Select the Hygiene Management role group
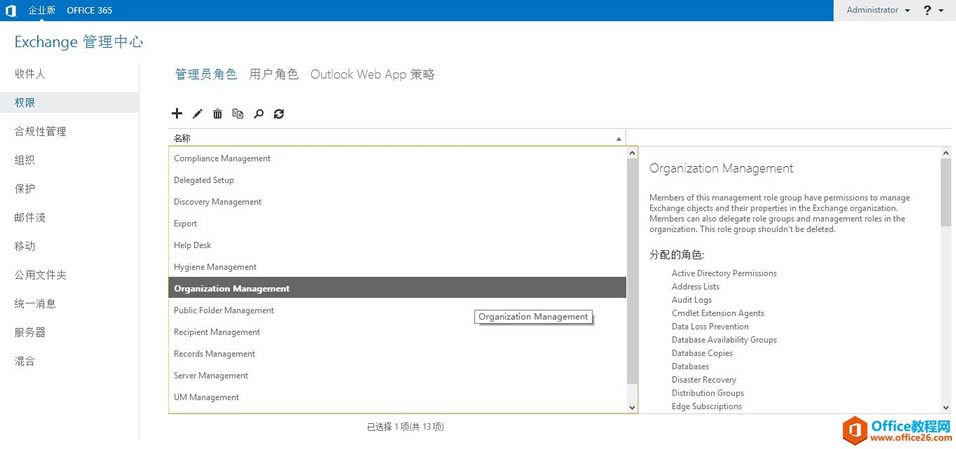 [x=398, y=267]
